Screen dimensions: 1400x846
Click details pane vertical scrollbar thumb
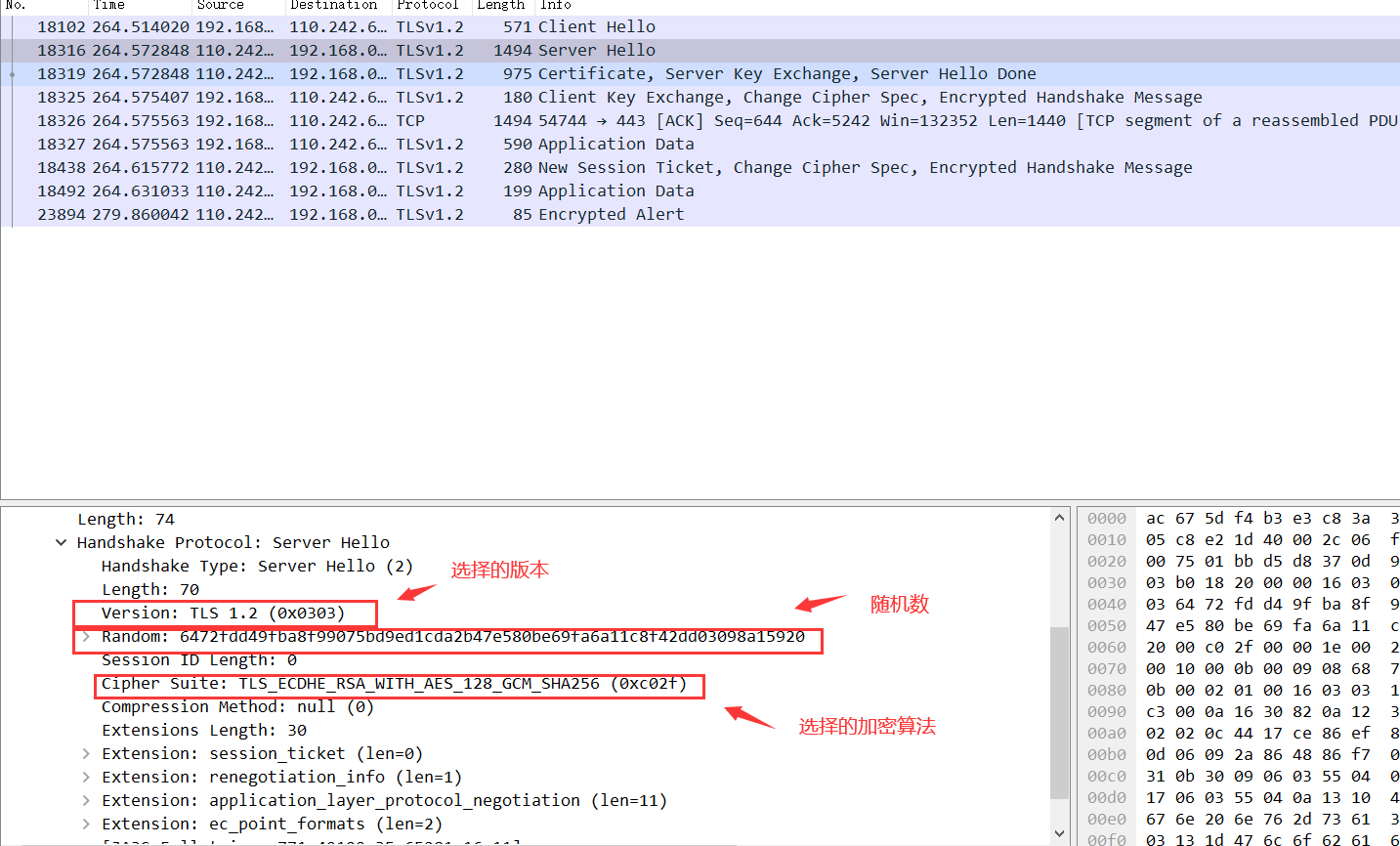[x=1060, y=712]
